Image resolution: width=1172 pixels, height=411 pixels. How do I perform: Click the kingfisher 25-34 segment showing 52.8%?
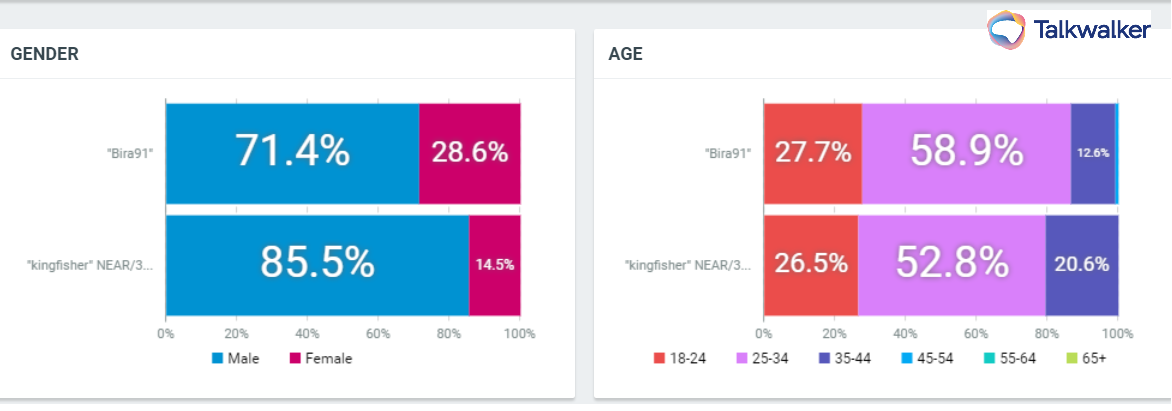pos(951,263)
